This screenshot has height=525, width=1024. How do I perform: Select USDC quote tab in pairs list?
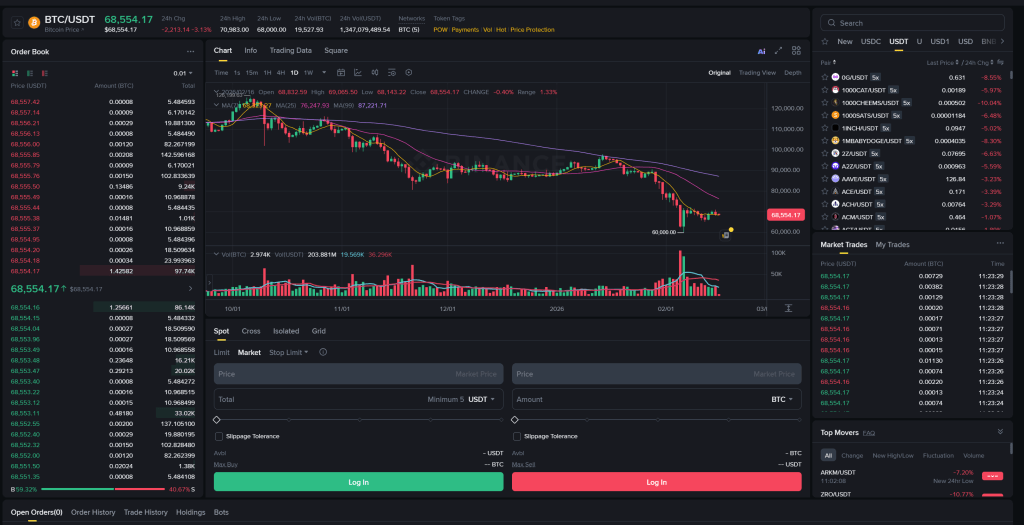click(x=871, y=41)
